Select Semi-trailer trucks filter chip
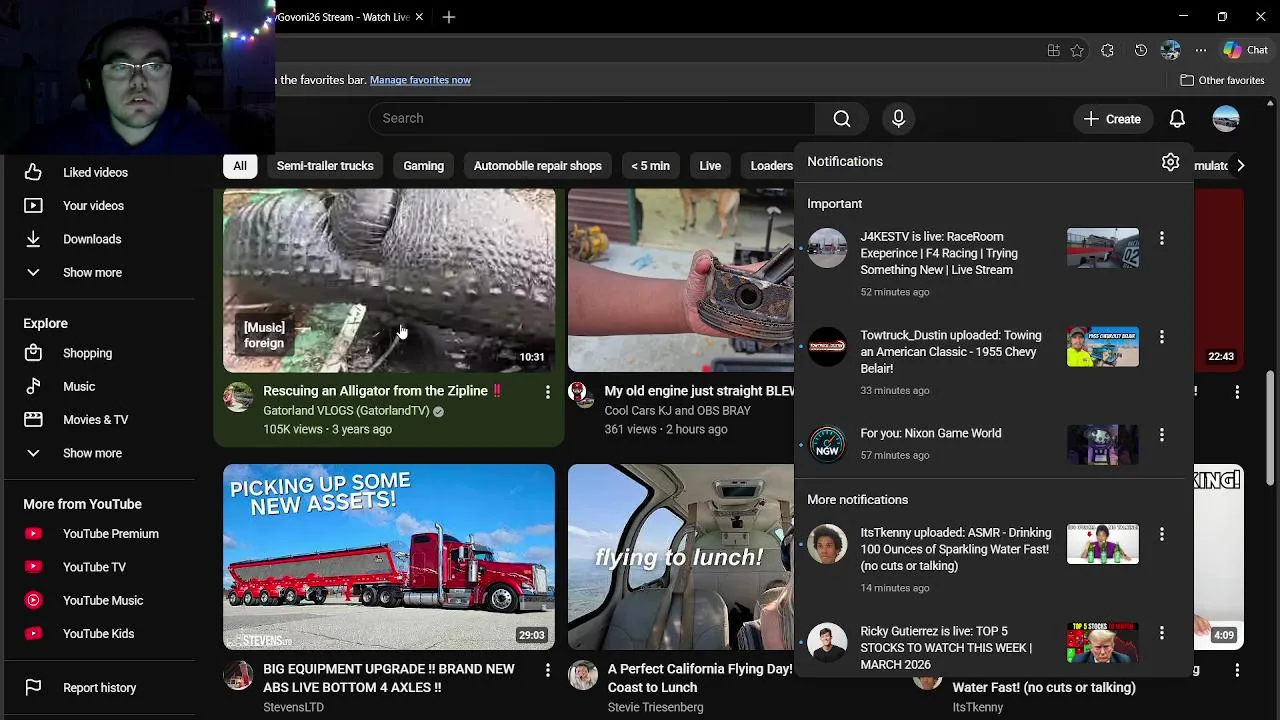Screen dimensions: 1280x720 [325, 166]
